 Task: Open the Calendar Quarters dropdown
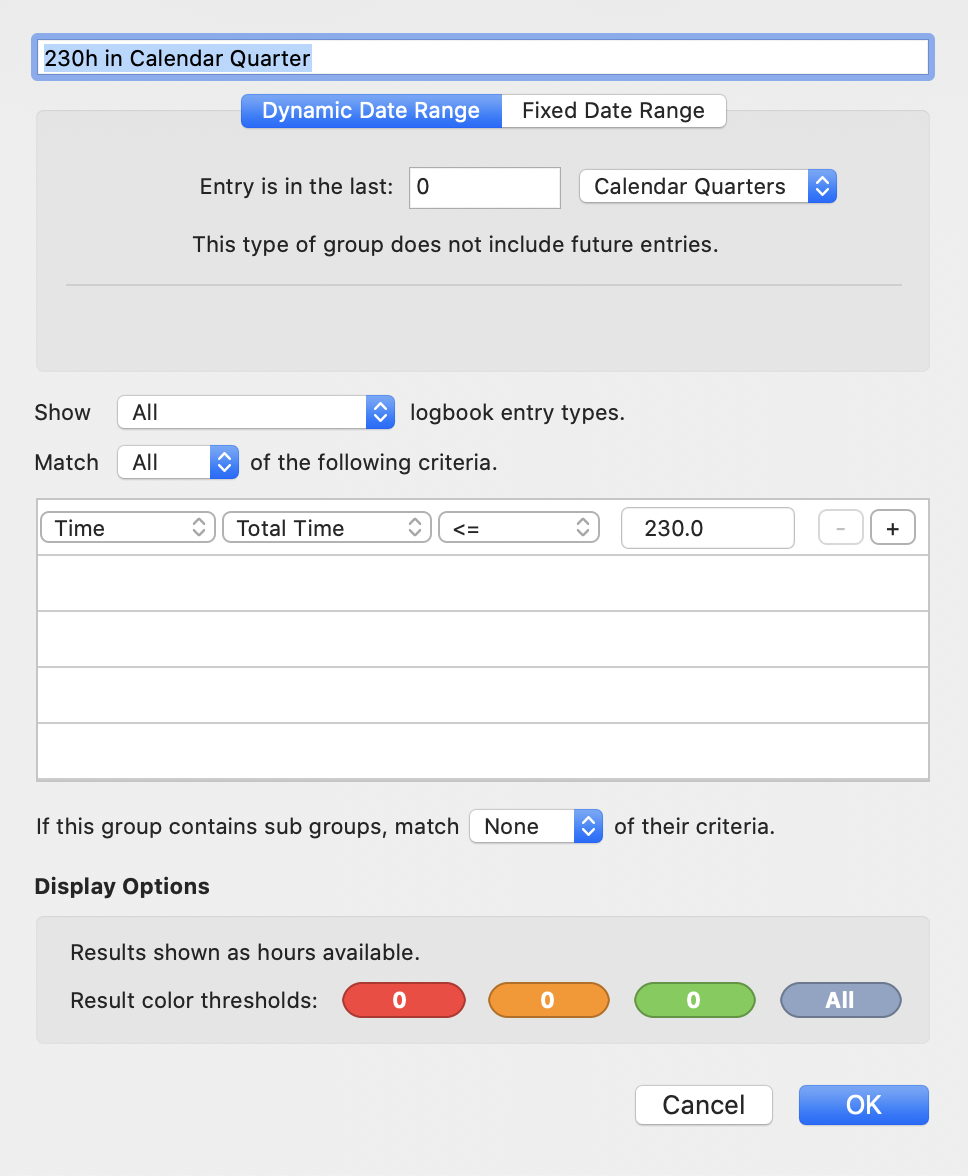pos(708,186)
